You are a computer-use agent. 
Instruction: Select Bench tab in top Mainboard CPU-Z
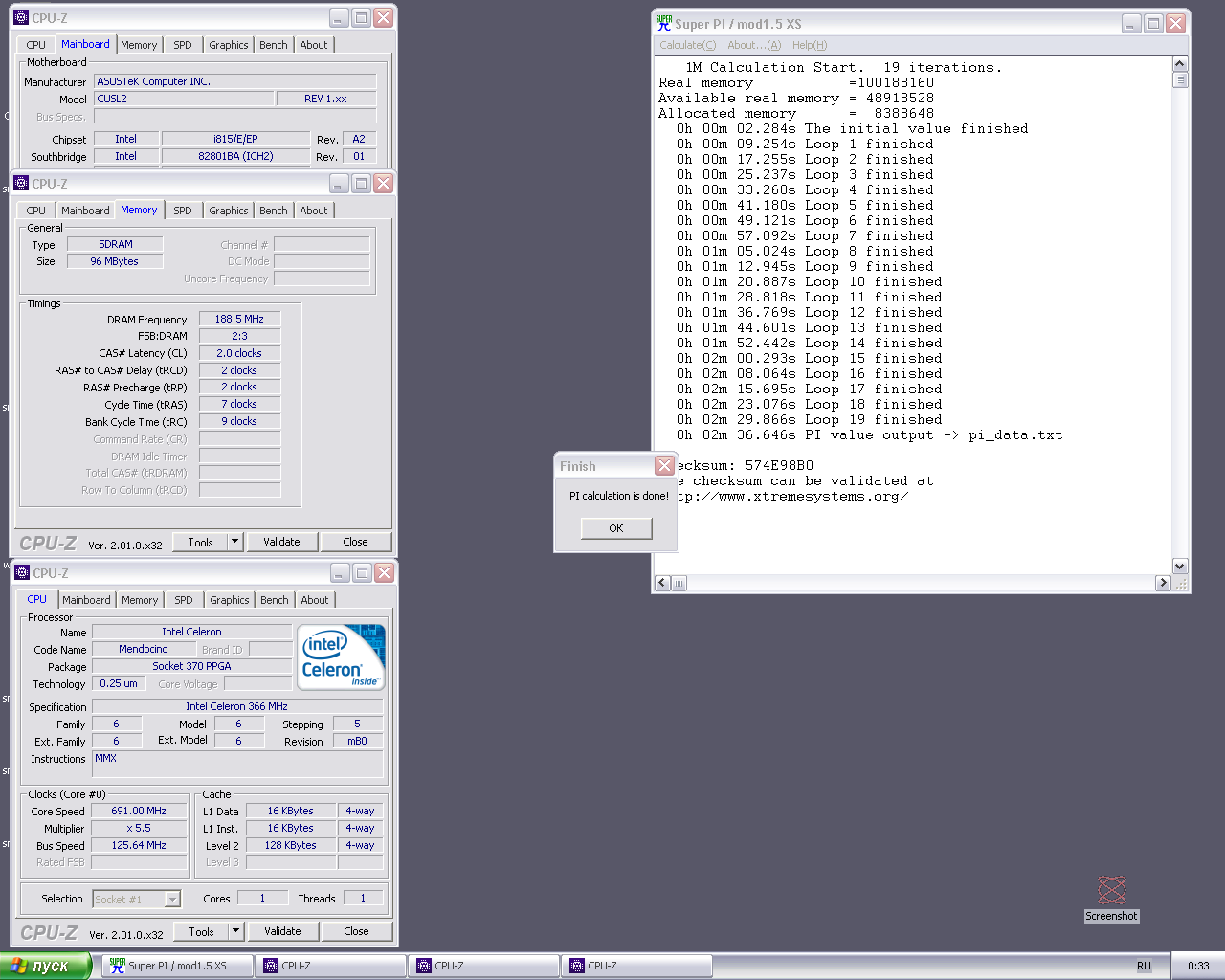click(274, 45)
